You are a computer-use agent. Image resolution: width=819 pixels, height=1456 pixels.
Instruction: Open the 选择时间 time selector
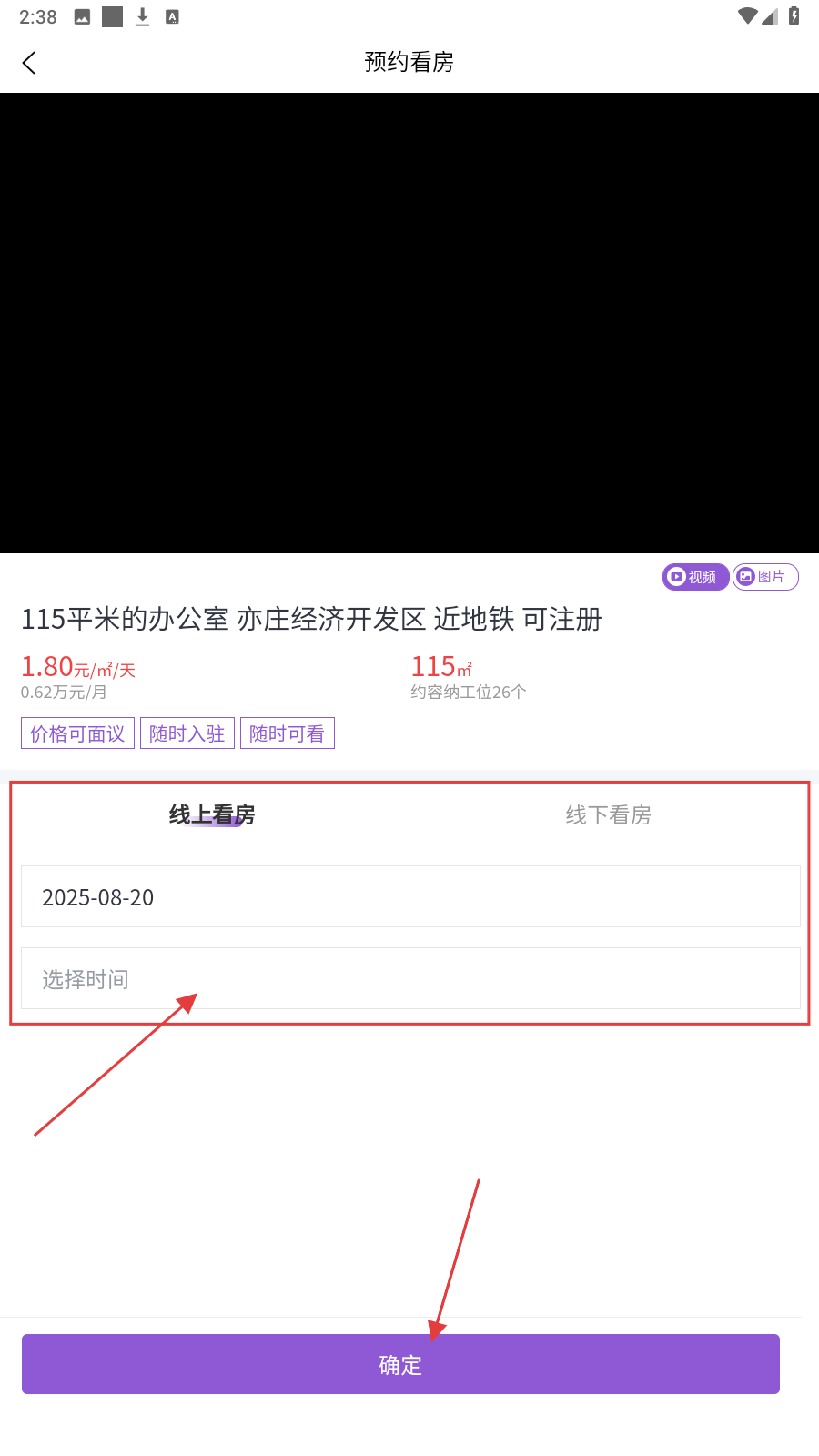pyautogui.click(x=410, y=978)
